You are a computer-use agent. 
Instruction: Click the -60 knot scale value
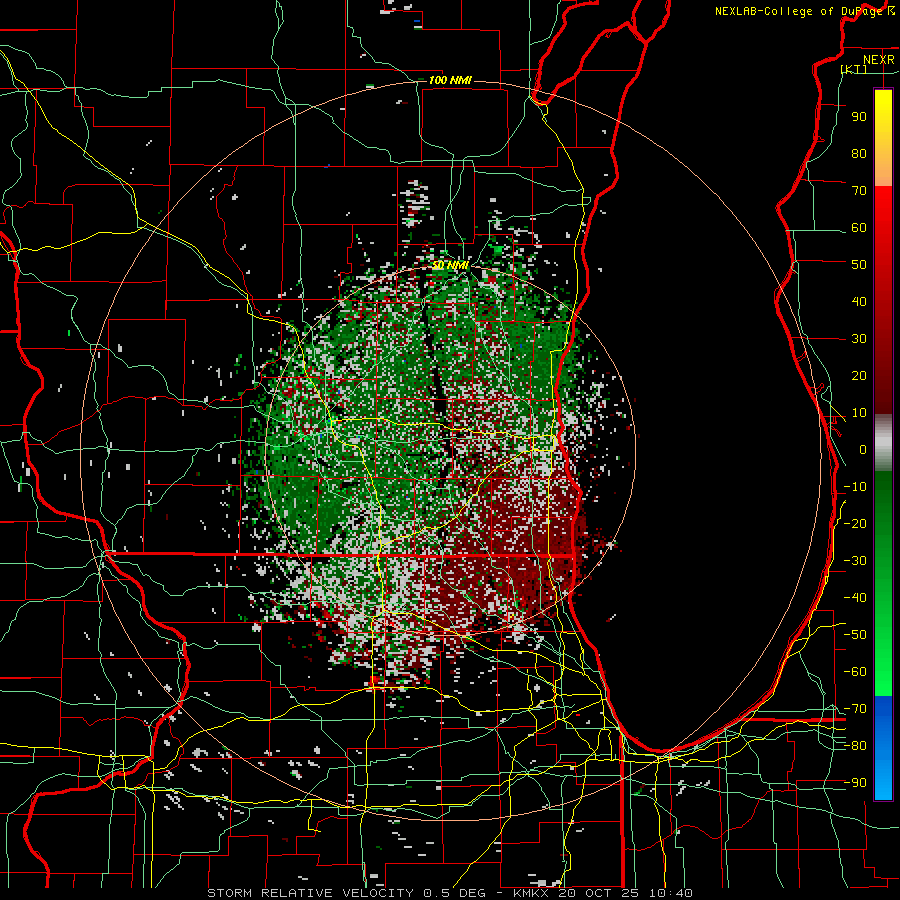click(855, 672)
